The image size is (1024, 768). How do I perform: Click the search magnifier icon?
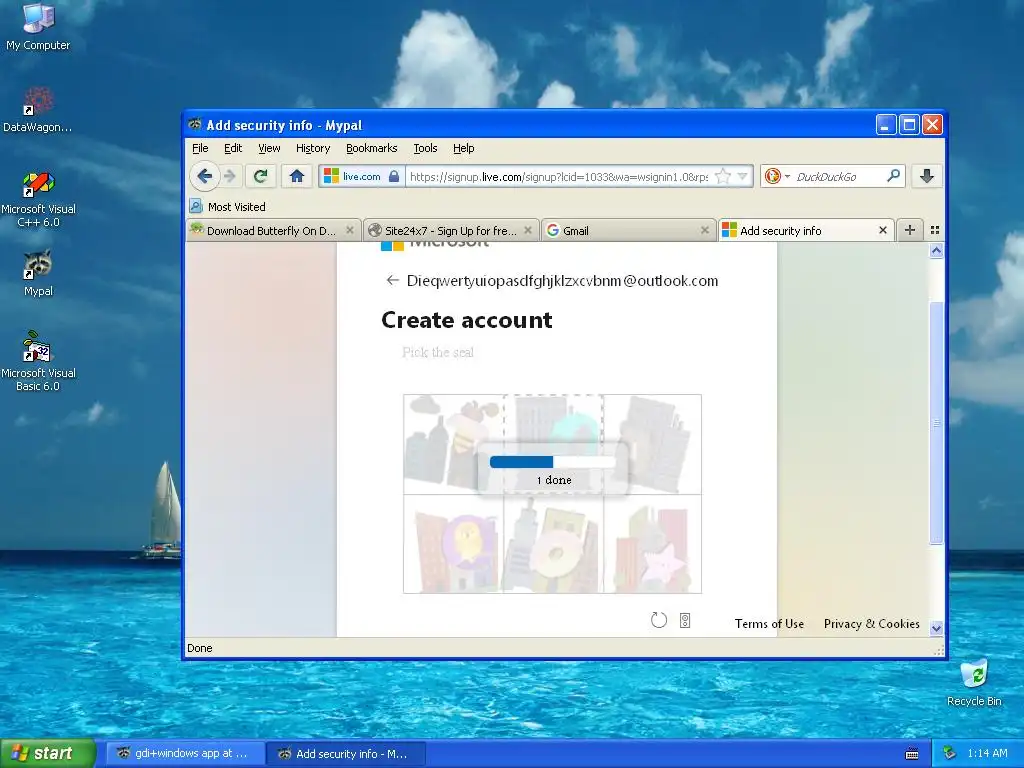point(893,176)
